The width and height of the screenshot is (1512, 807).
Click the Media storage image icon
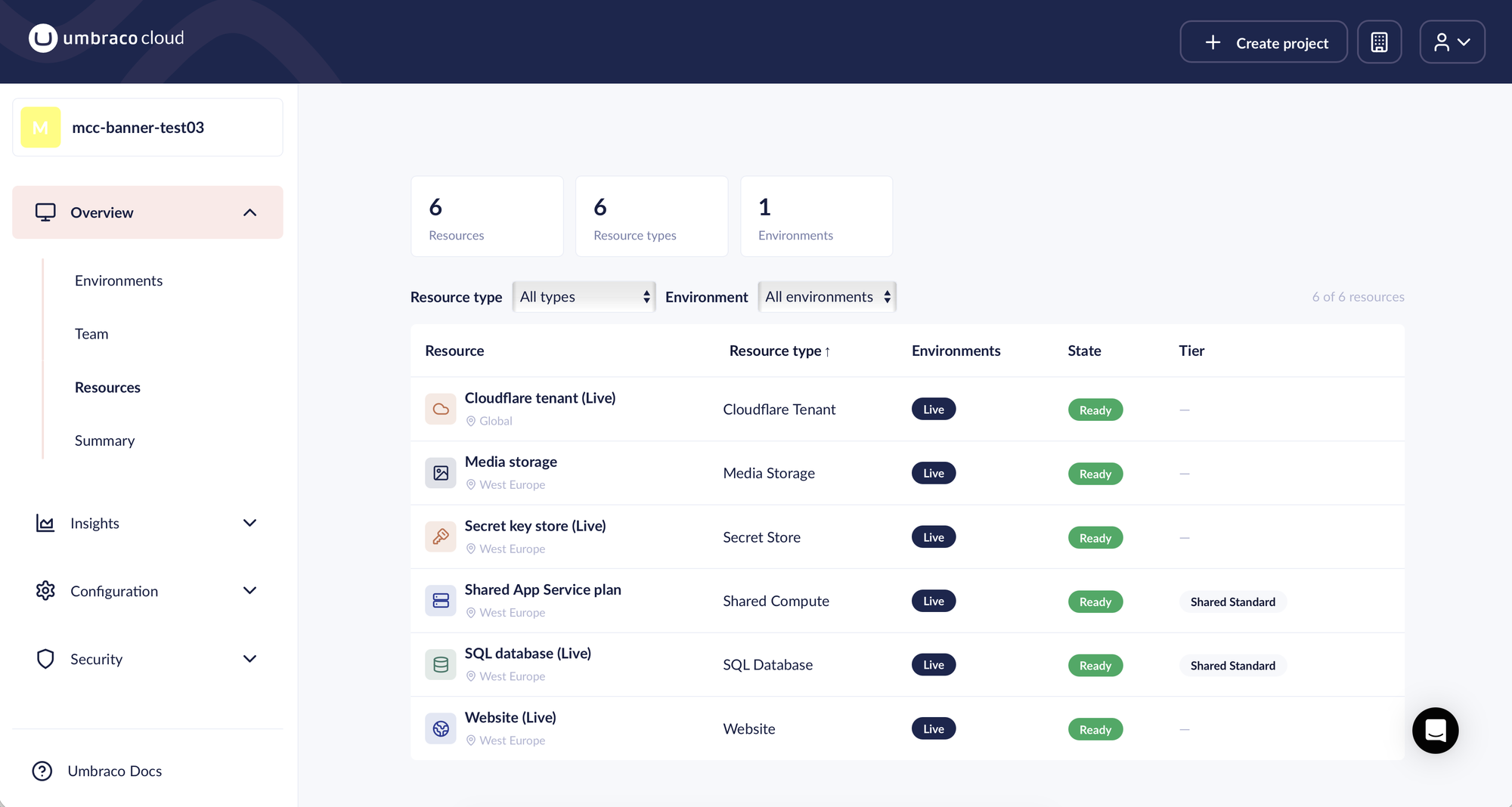pyautogui.click(x=441, y=473)
